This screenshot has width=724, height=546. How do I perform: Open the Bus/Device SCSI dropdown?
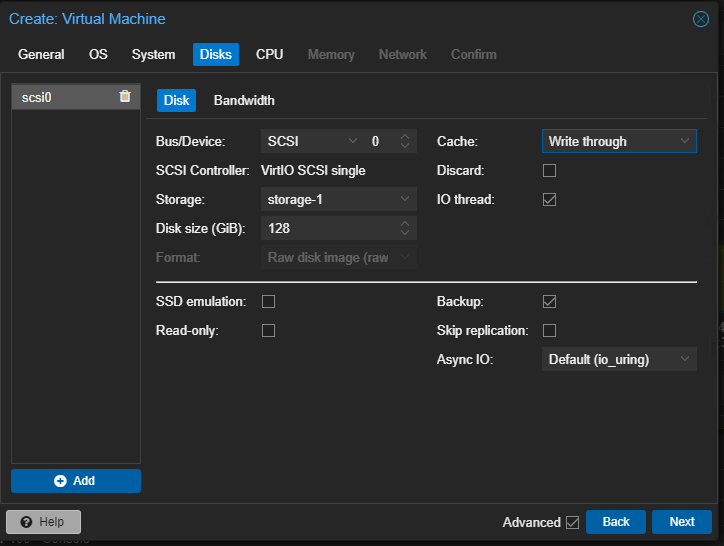[x=353, y=141]
